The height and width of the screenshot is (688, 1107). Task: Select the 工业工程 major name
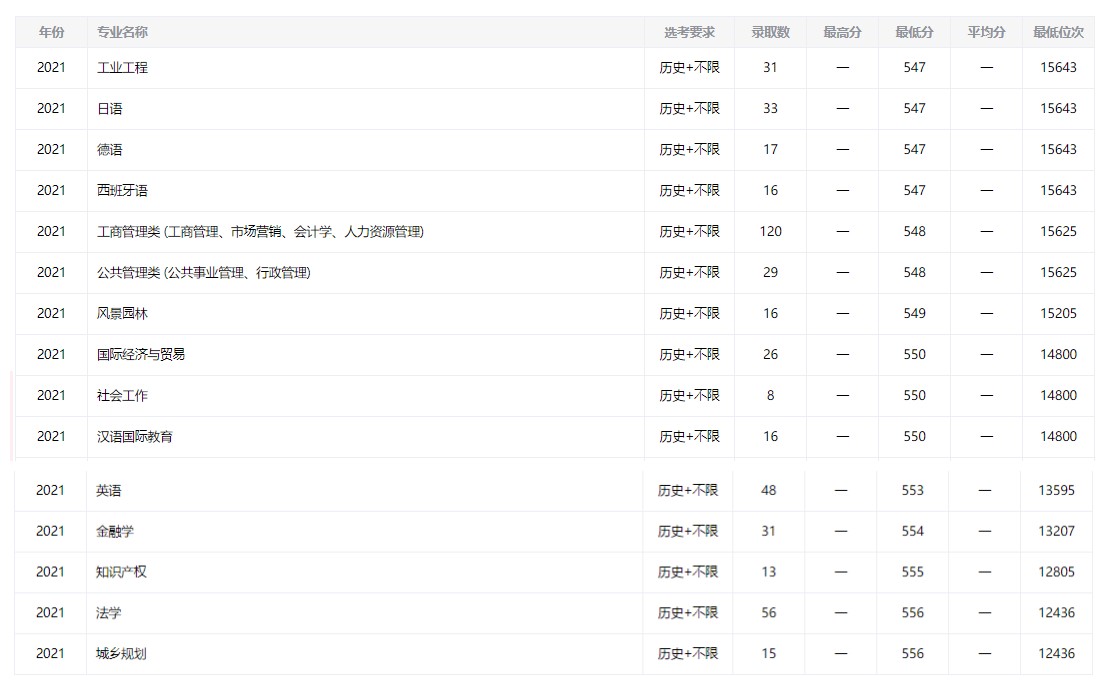pyautogui.click(x=122, y=68)
